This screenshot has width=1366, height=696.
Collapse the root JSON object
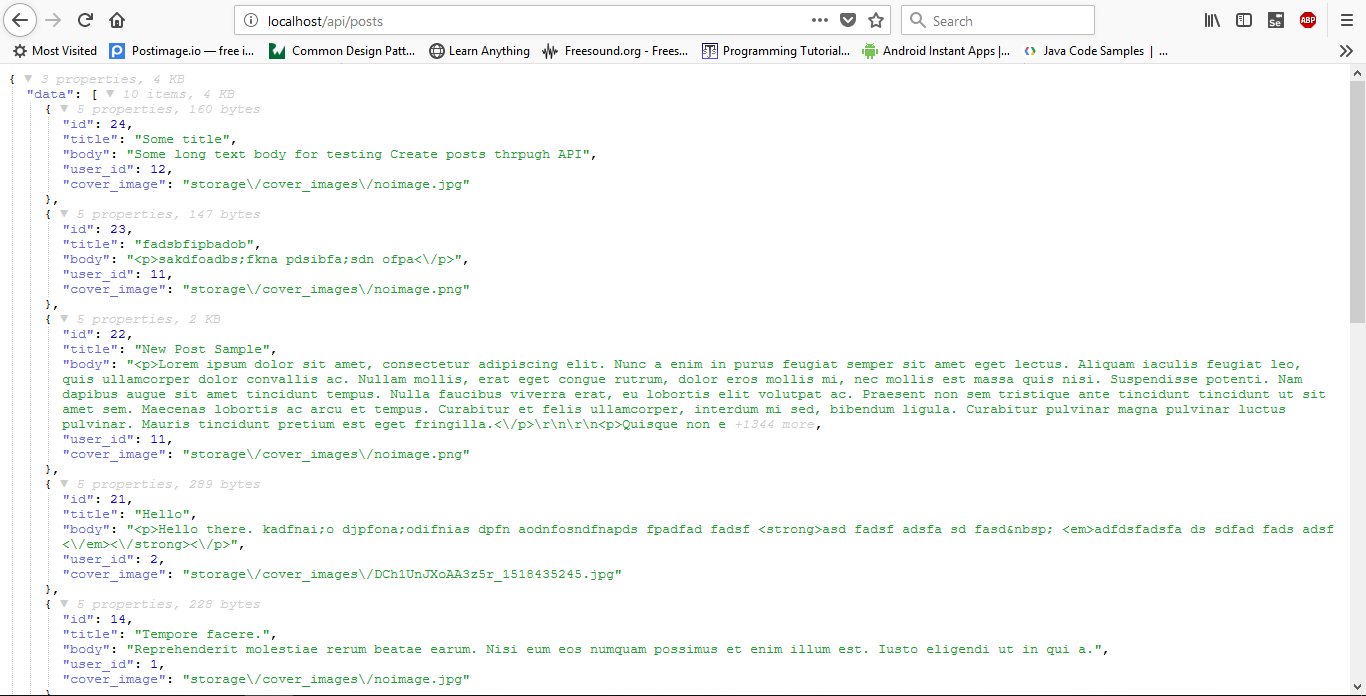pyautogui.click(x=29, y=79)
